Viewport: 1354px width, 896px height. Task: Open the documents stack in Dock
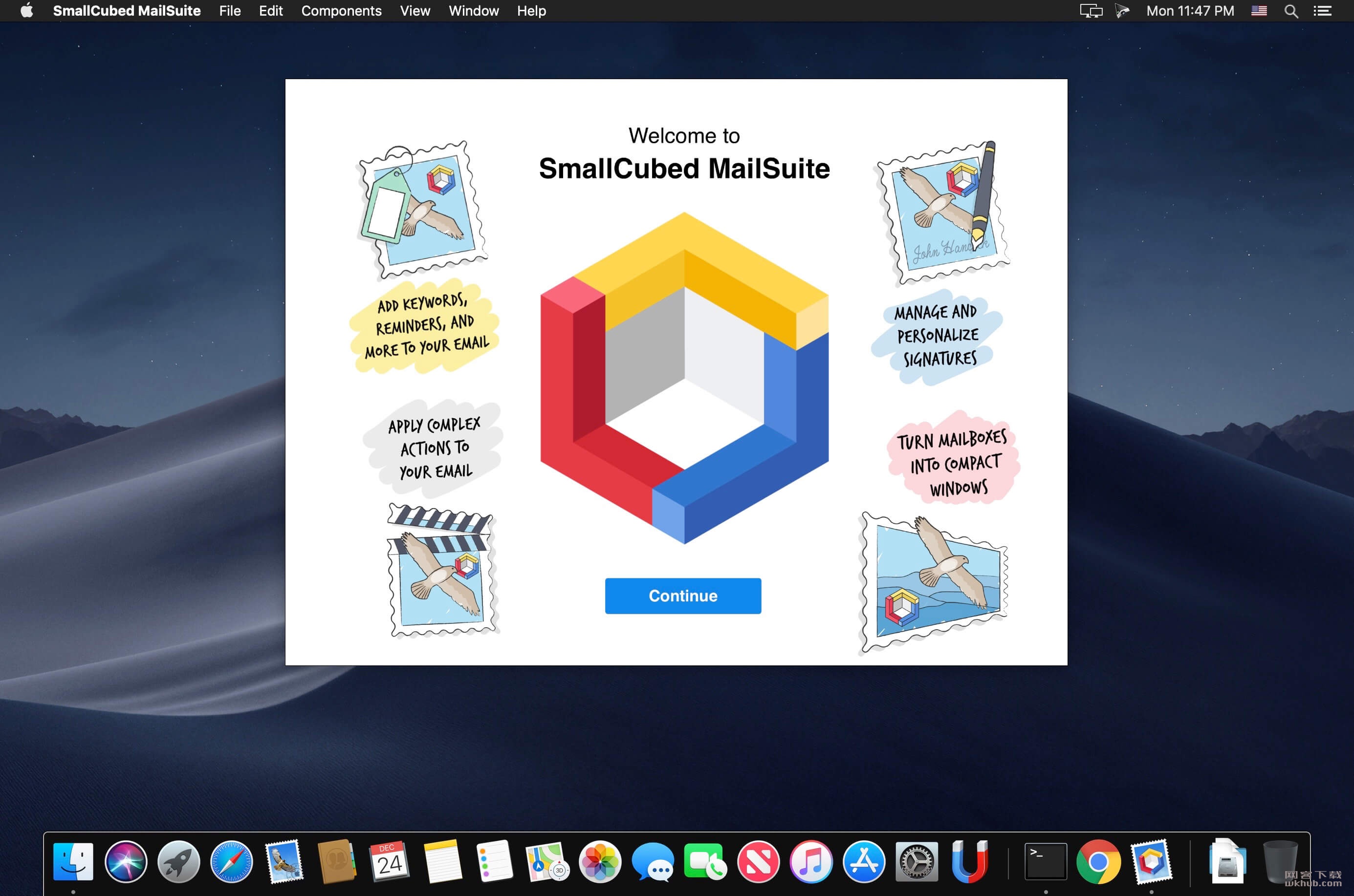[x=1227, y=861]
